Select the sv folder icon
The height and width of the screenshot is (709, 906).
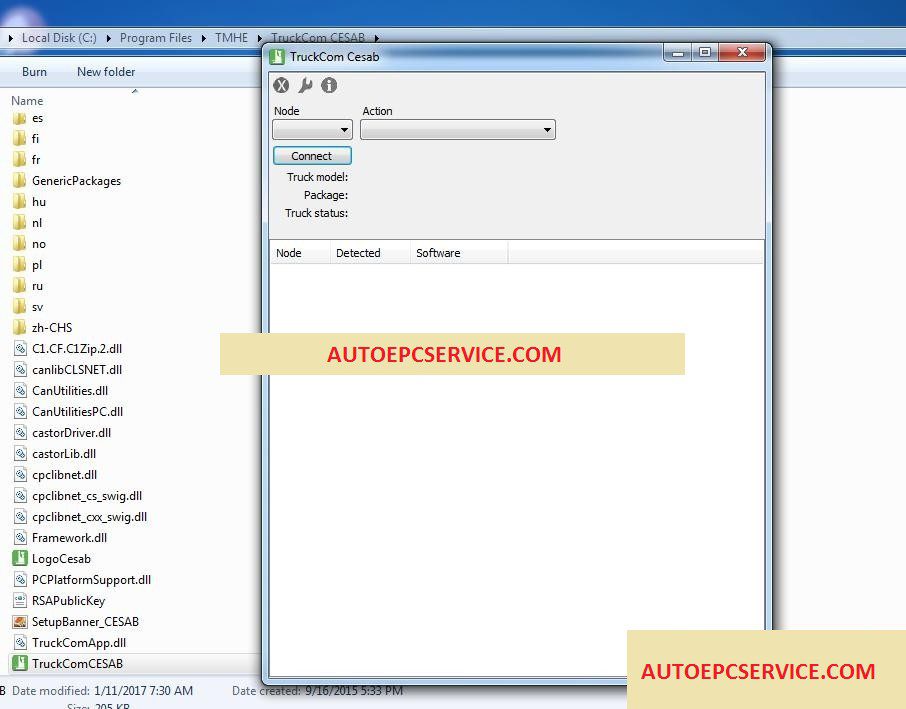click(20, 307)
